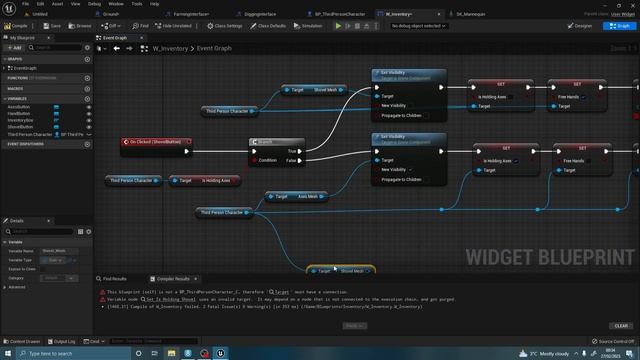Expand the Advanced section in Details
The image size is (640, 360).
point(4,287)
